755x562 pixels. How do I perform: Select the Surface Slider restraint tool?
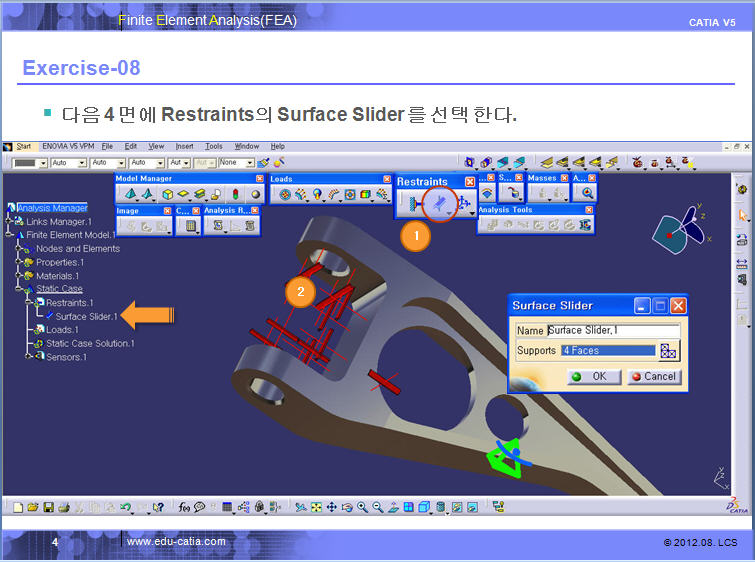coord(438,203)
